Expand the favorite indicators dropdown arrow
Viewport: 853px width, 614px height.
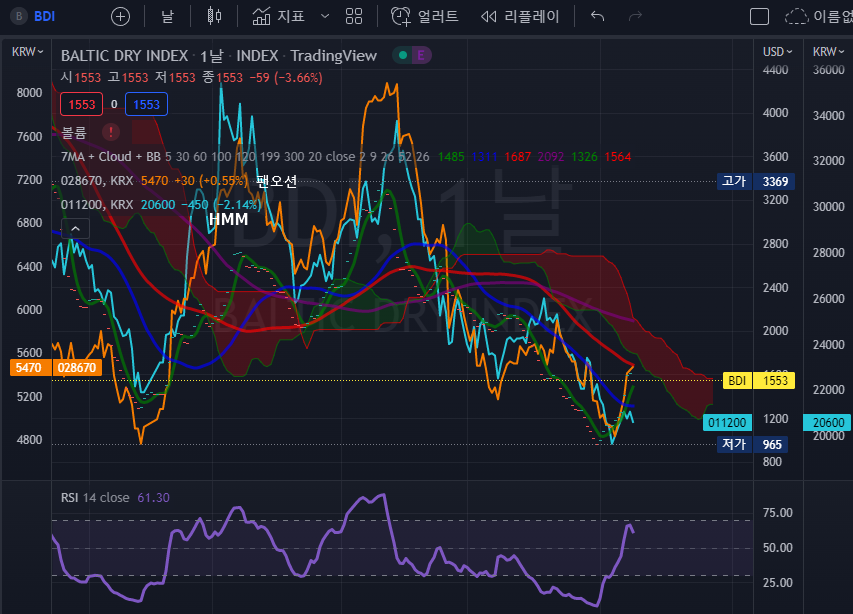pos(324,16)
